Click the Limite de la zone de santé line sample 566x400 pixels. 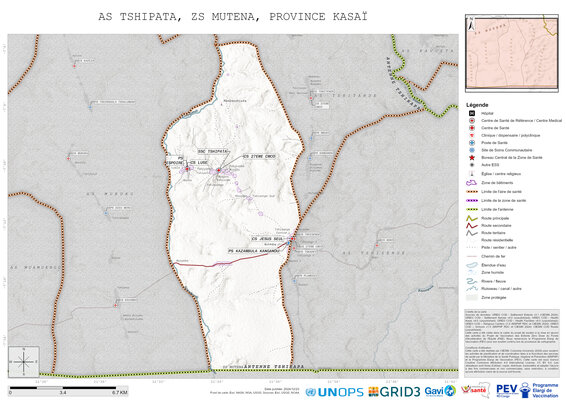472,200
